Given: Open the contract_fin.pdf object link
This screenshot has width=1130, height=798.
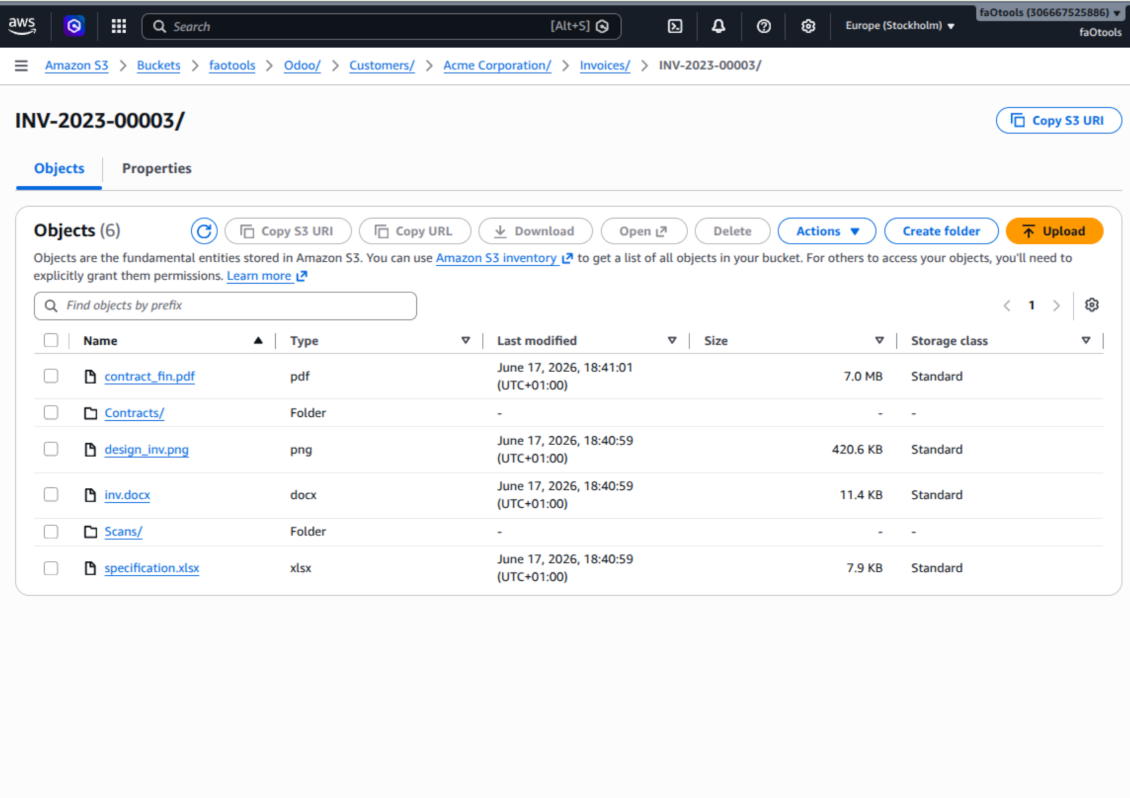Looking at the screenshot, I should click(x=149, y=376).
